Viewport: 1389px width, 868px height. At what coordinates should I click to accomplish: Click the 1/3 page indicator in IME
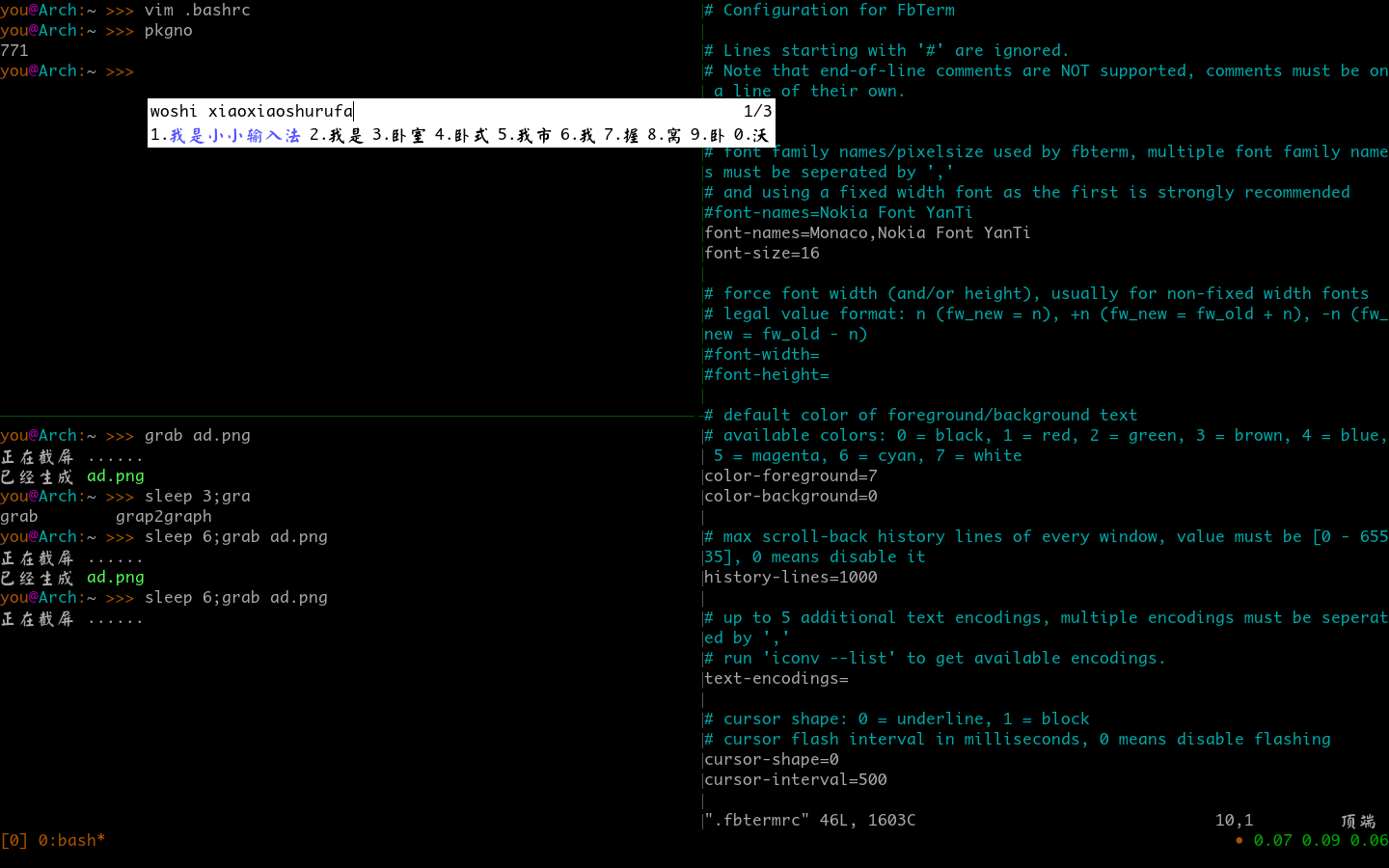(x=757, y=111)
